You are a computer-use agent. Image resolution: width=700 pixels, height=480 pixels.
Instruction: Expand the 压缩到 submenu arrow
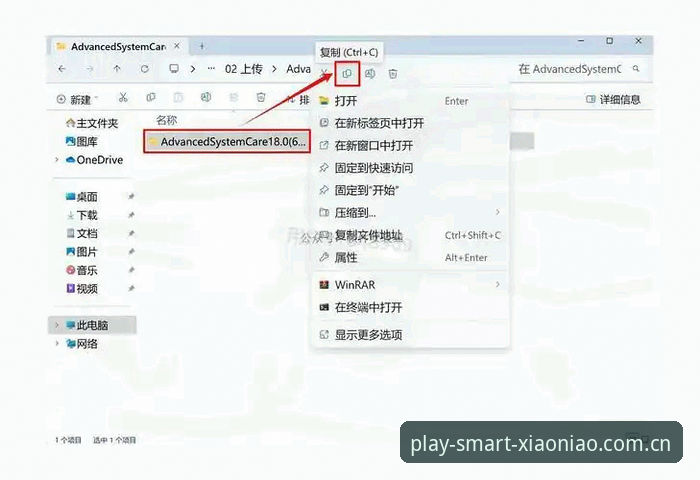(498, 212)
